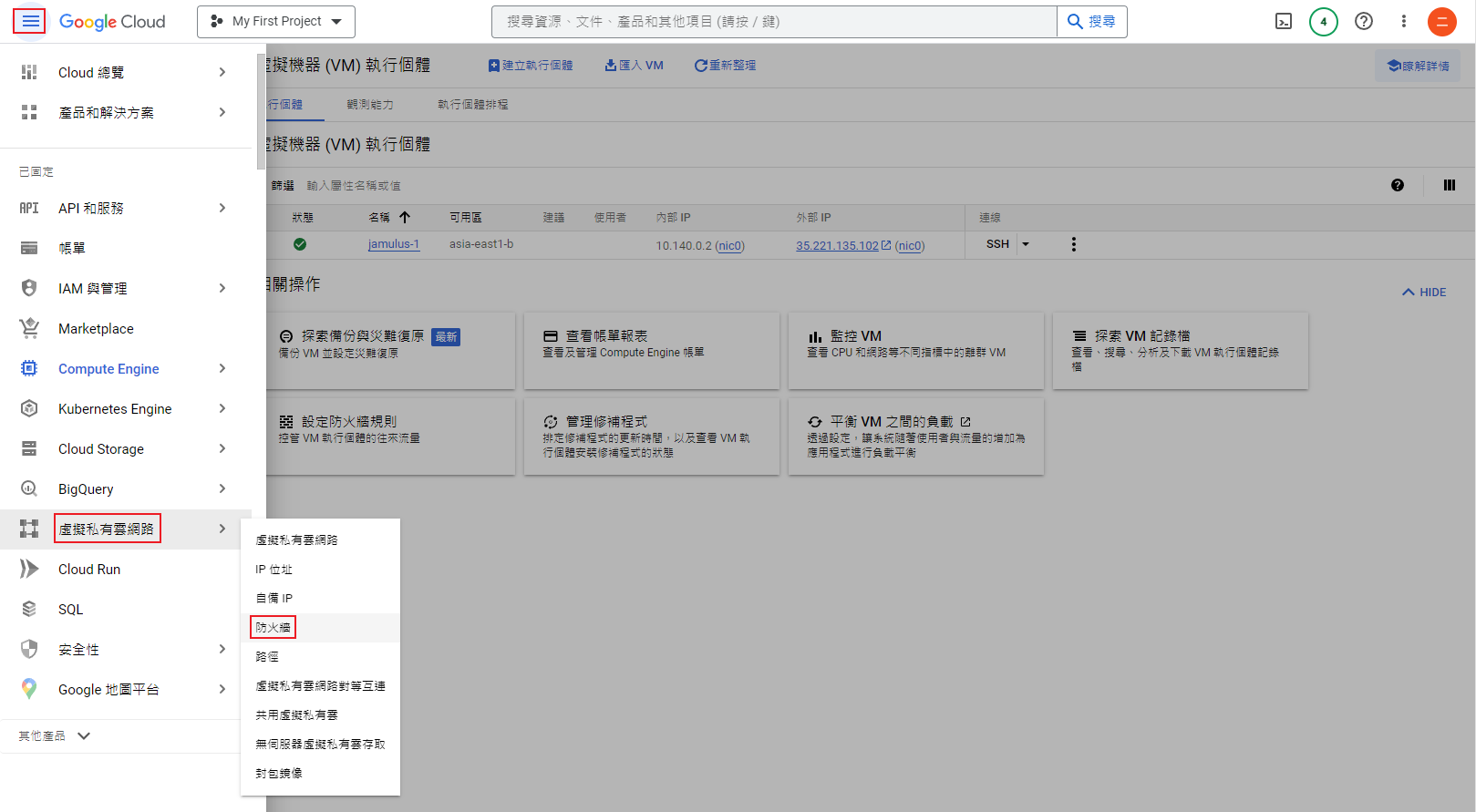Open Cloud Shell terminal icon
The image size is (1476, 812).
pyautogui.click(x=1283, y=21)
